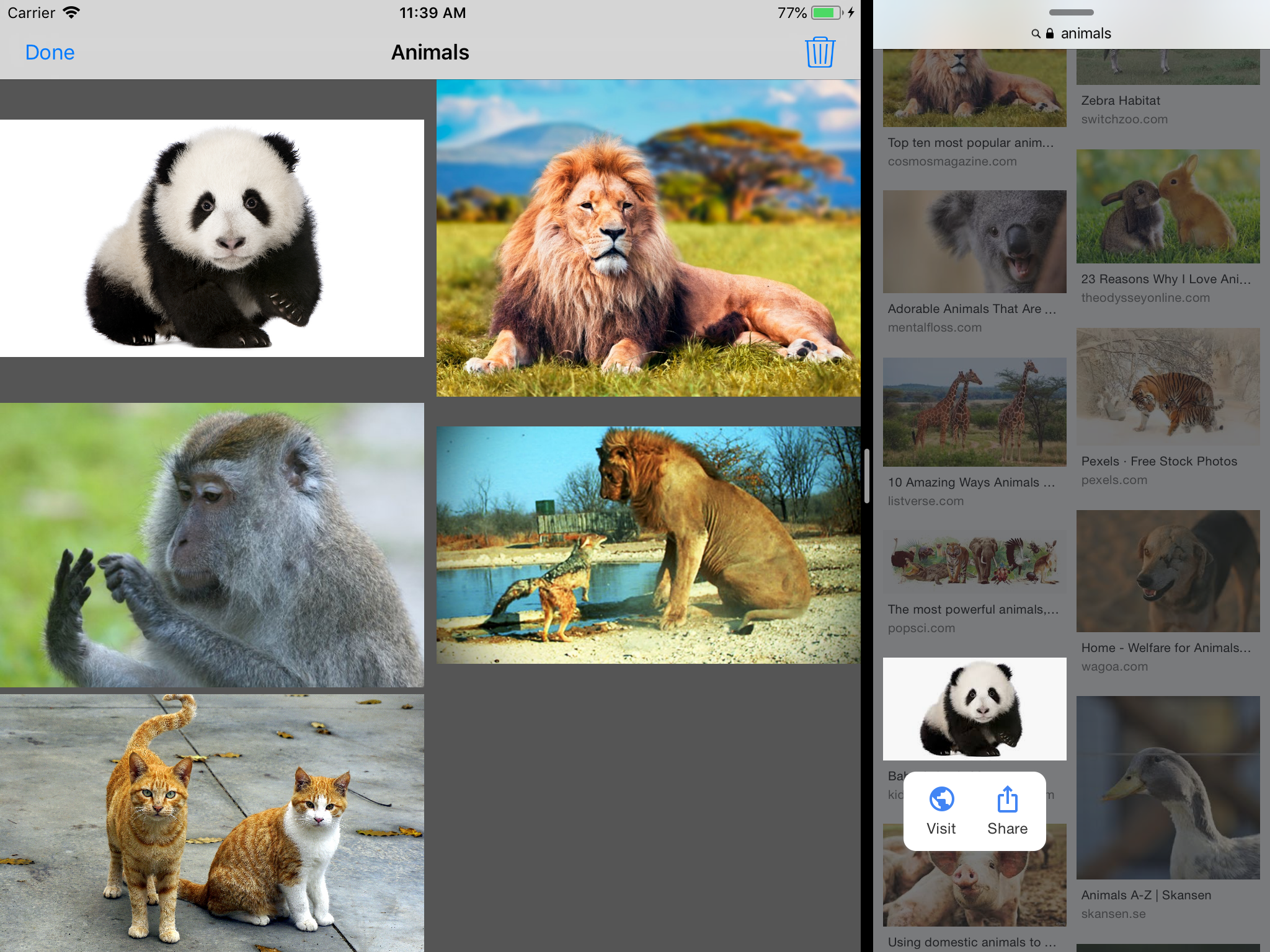Tap the animals address bar field
Viewport: 1270px width, 952px height.
tap(1085, 33)
